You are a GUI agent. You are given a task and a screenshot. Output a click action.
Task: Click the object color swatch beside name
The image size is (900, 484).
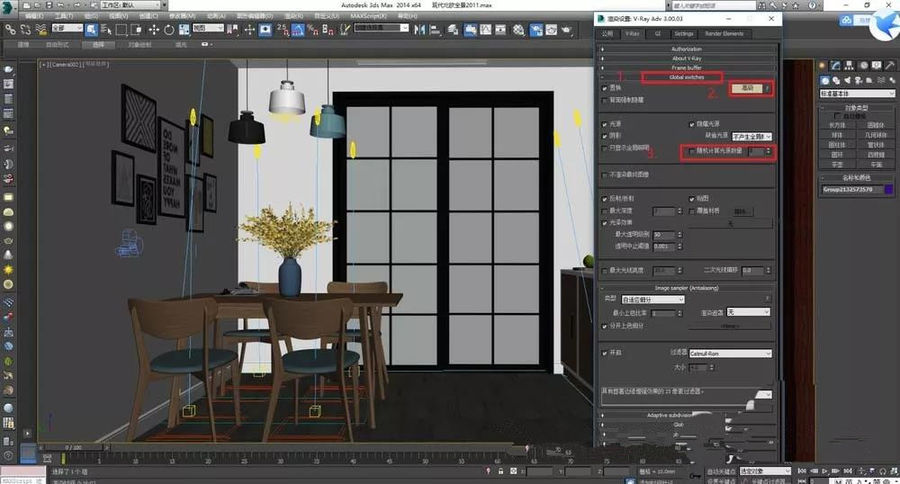(889, 189)
